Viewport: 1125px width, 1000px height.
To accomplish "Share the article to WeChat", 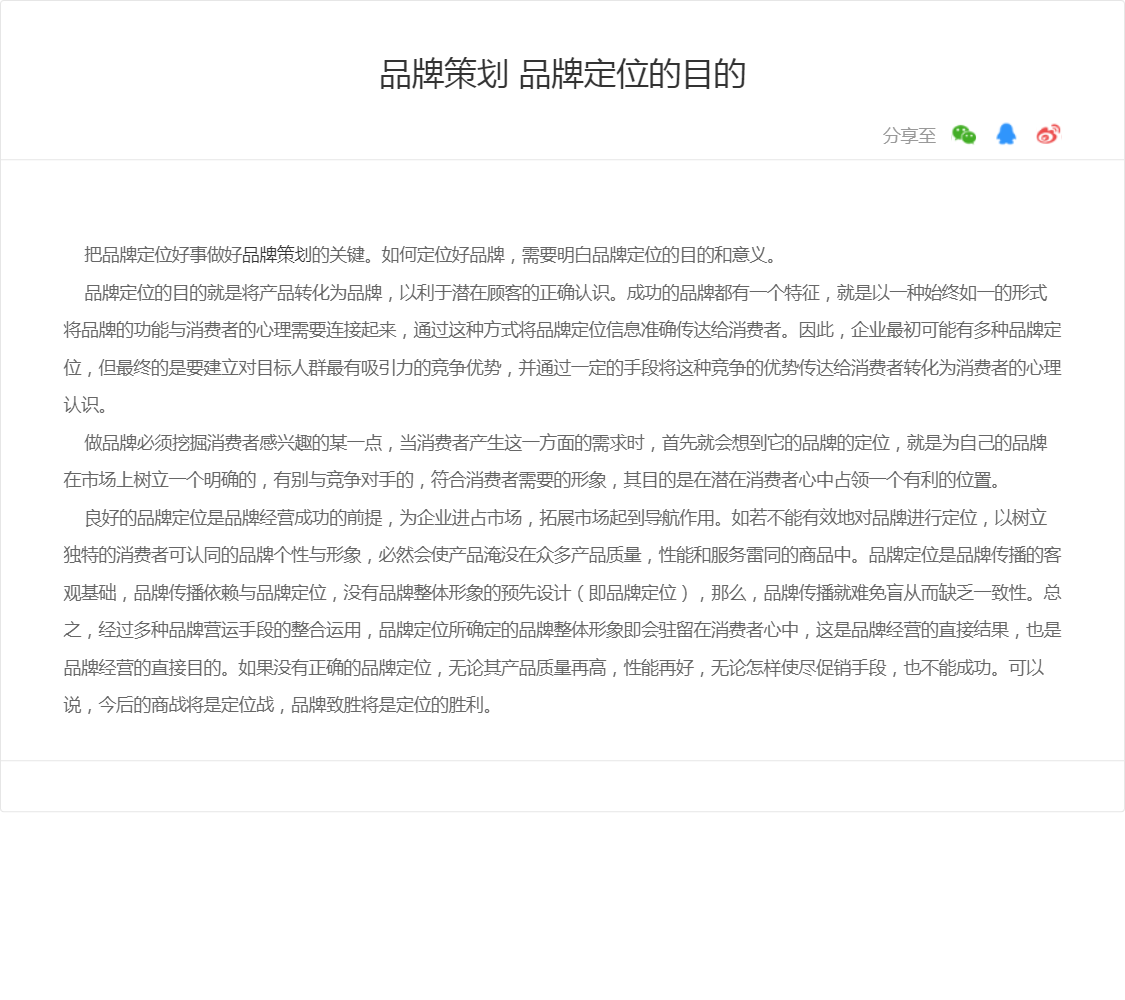I will [x=964, y=135].
